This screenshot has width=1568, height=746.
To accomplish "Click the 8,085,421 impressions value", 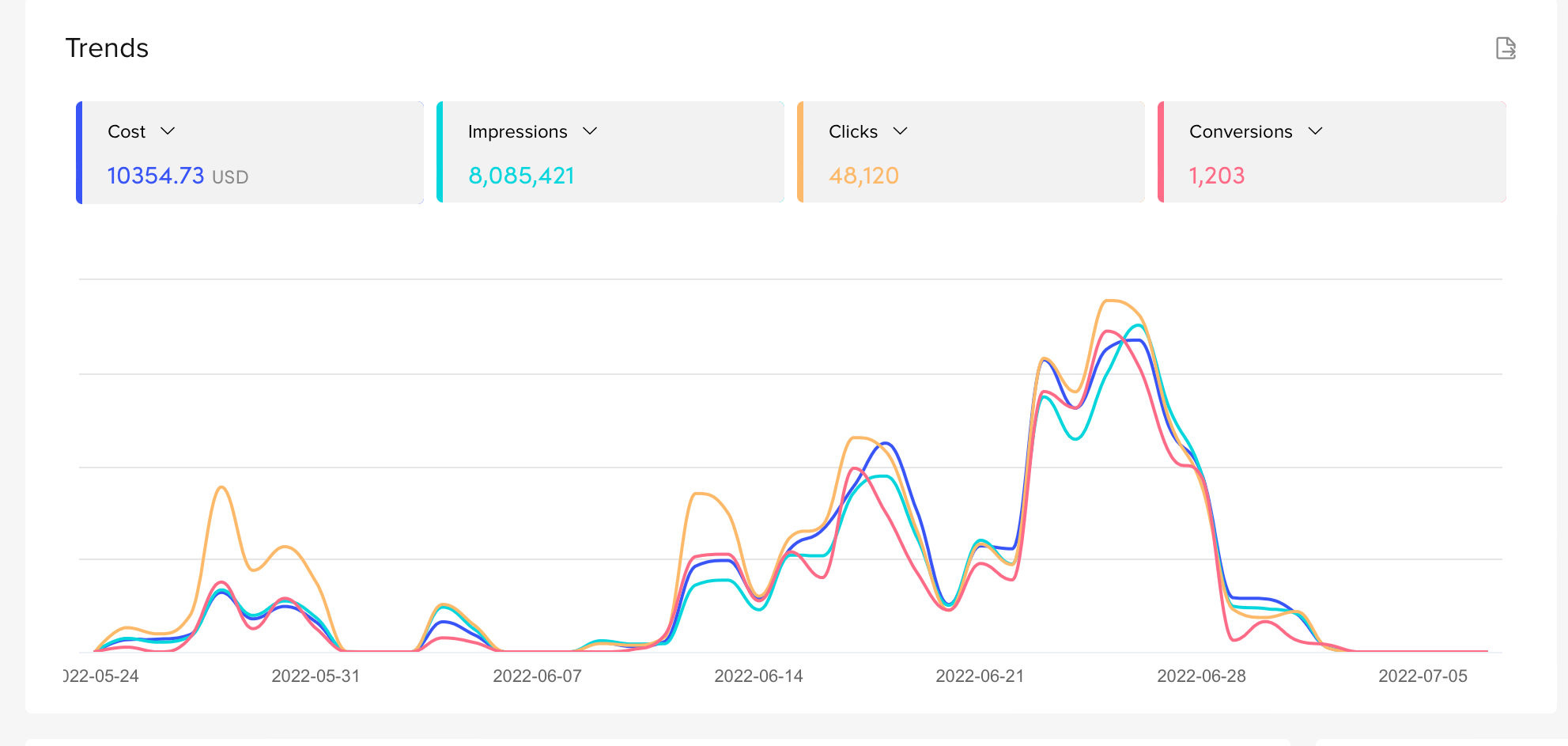I will [x=521, y=176].
